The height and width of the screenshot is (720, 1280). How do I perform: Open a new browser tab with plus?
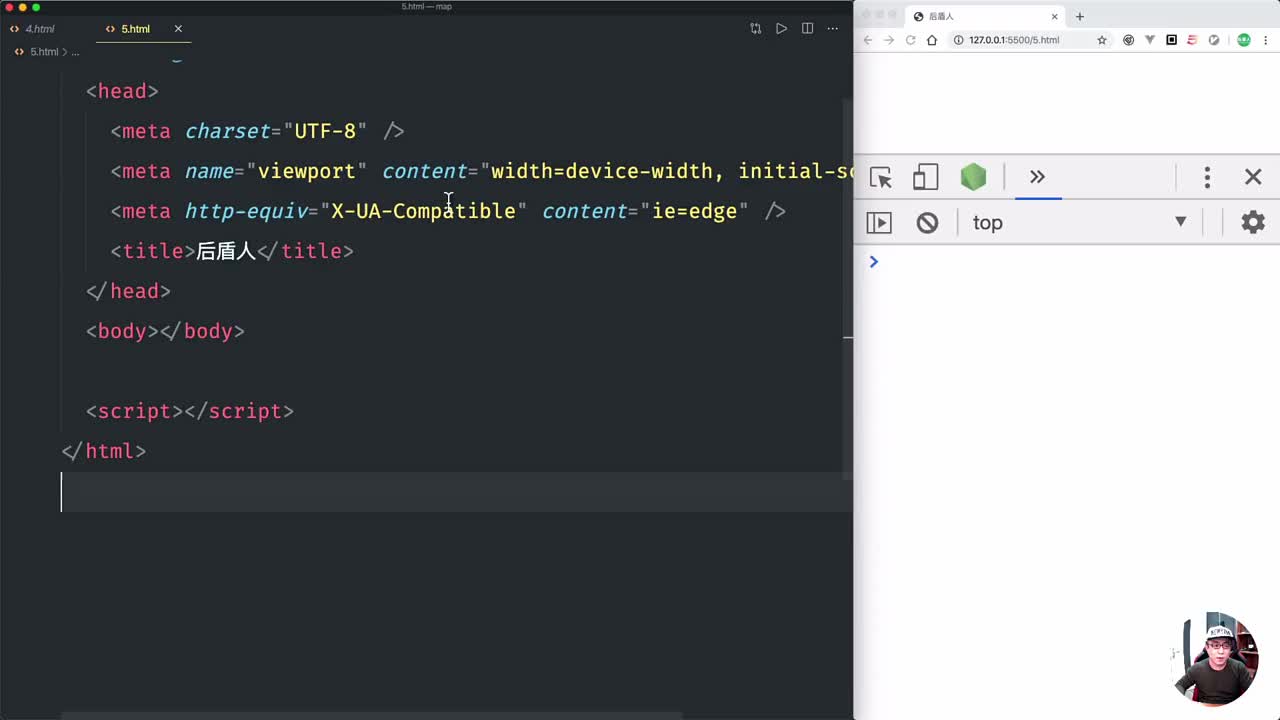pyautogui.click(x=1079, y=16)
